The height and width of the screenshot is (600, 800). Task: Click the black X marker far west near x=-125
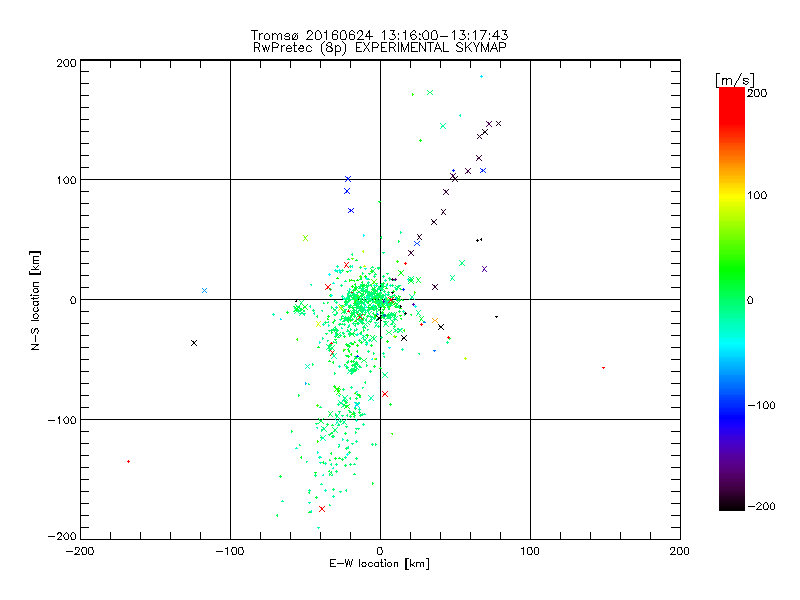[194, 343]
